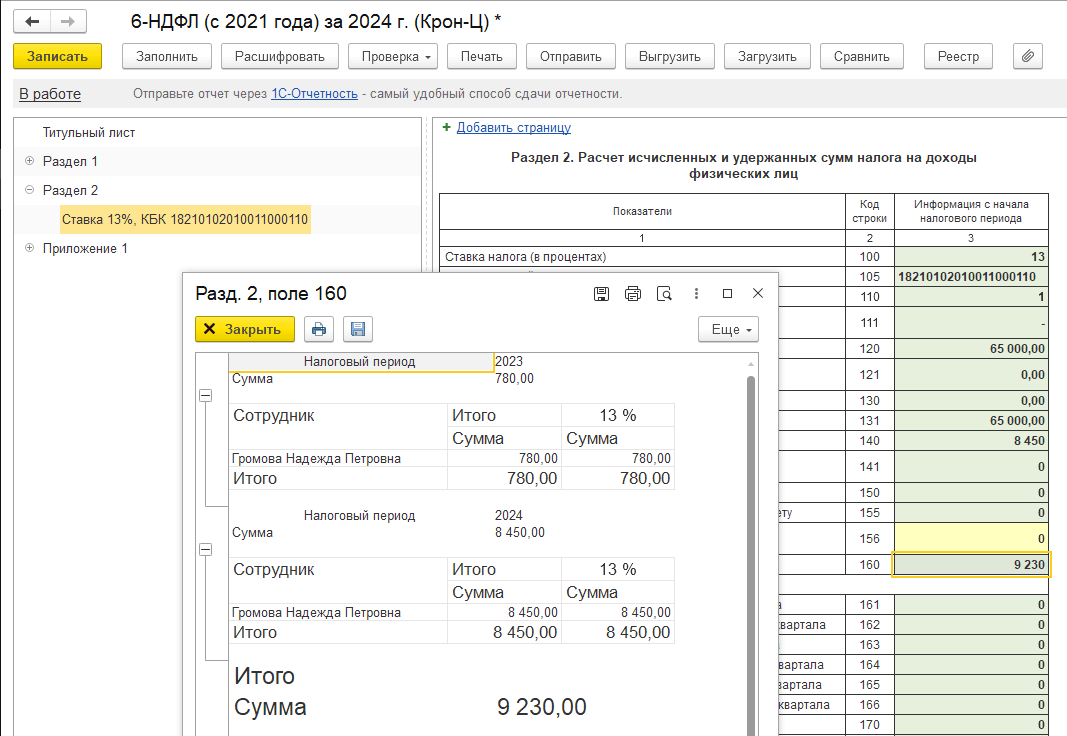Open the Еще dropdown menu
This screenshot has width=1067, height=736.
click(x=727, y=329)
